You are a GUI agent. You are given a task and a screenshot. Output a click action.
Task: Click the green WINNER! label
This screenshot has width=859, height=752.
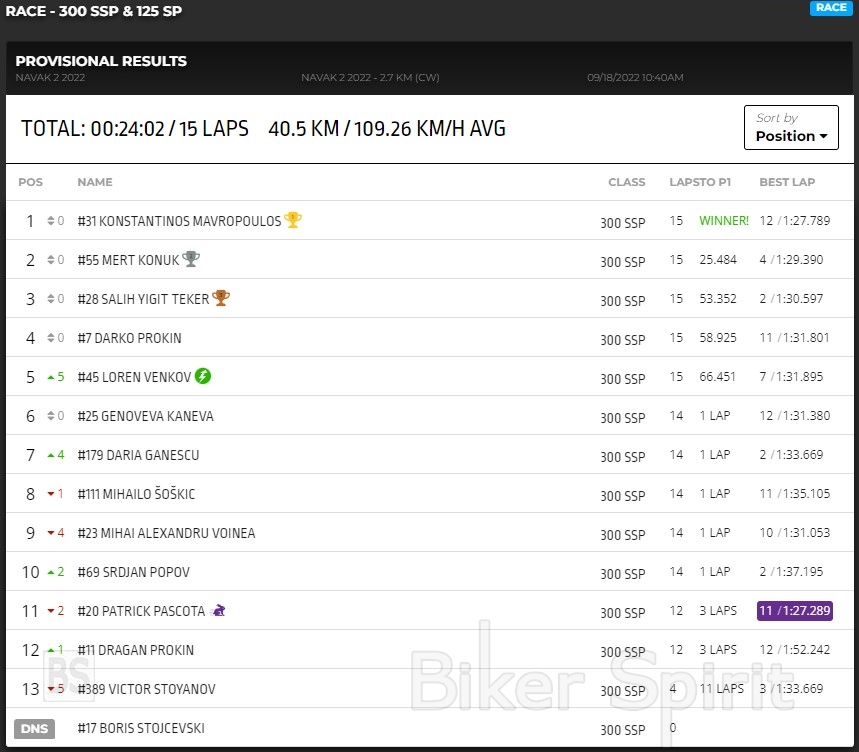pos(724,220)
